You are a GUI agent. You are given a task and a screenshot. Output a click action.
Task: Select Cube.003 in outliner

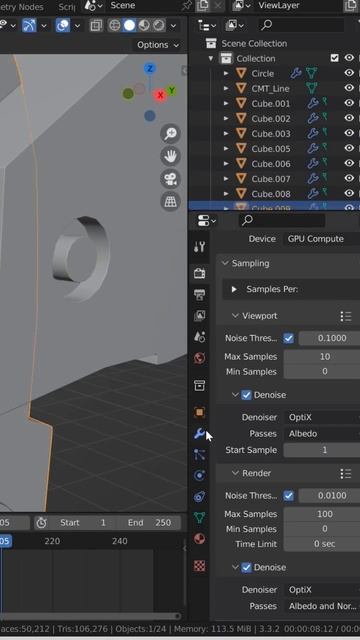tap(271, 133)
